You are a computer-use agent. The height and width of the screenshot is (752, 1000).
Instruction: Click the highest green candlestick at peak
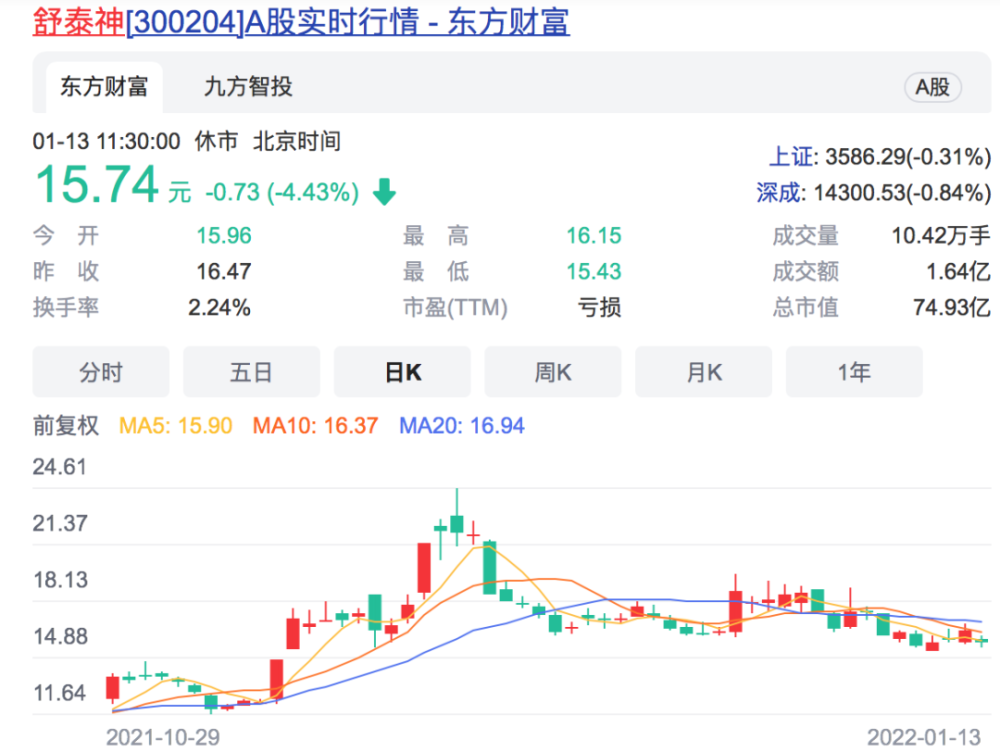pos(457,520)
